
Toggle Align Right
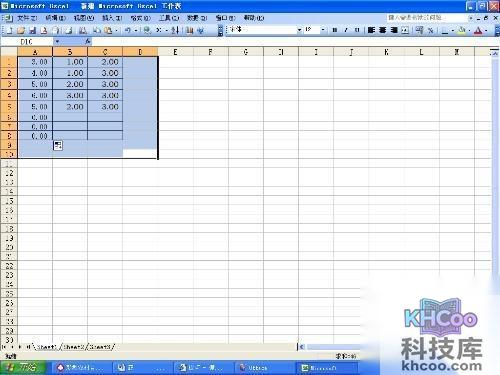coord(394,30)
